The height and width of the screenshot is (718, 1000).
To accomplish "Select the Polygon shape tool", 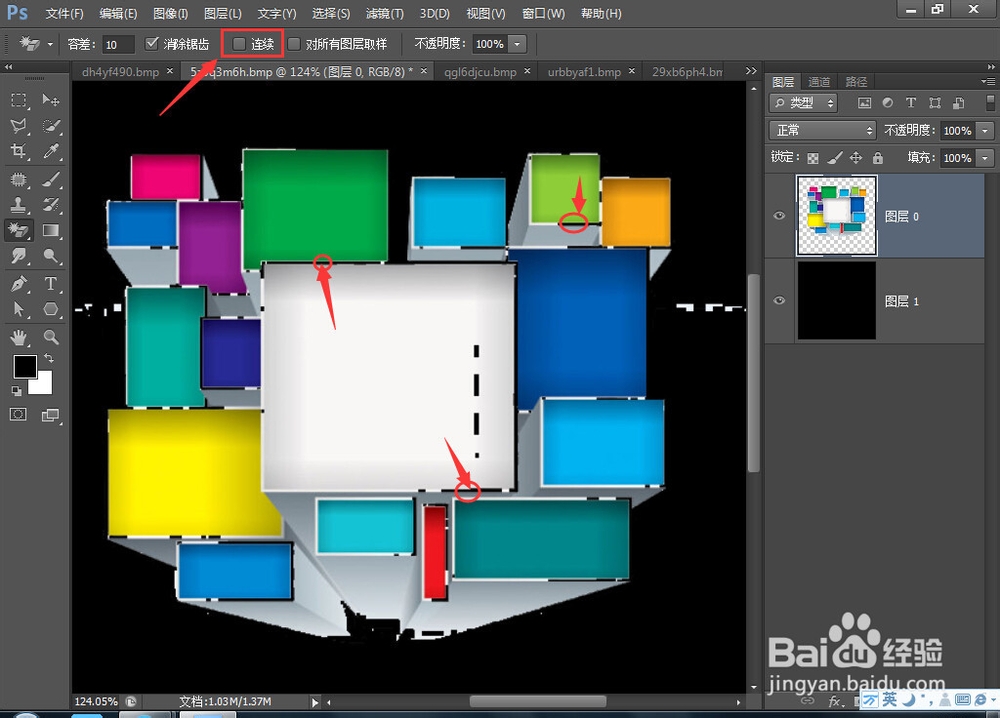I will pos(50,309).
